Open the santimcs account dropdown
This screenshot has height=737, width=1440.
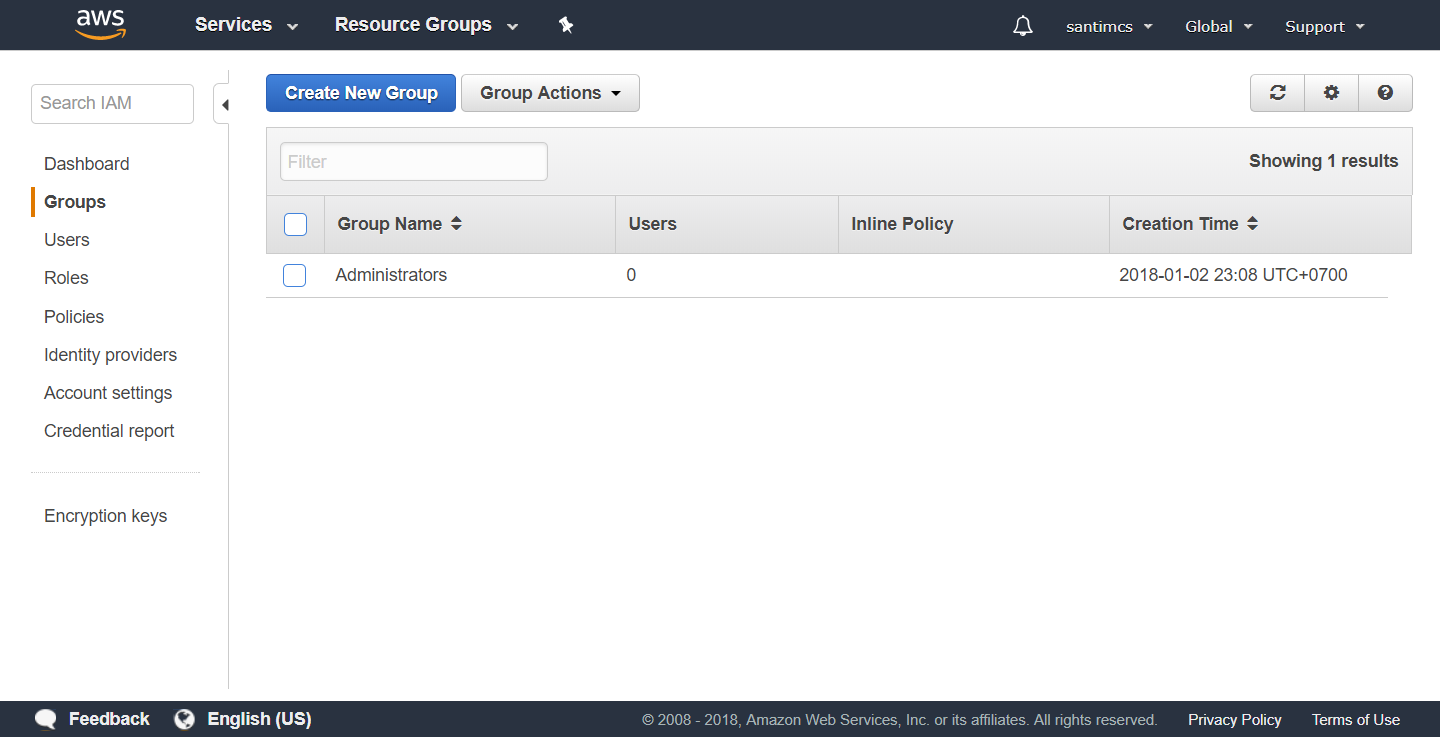point(1109,26)
